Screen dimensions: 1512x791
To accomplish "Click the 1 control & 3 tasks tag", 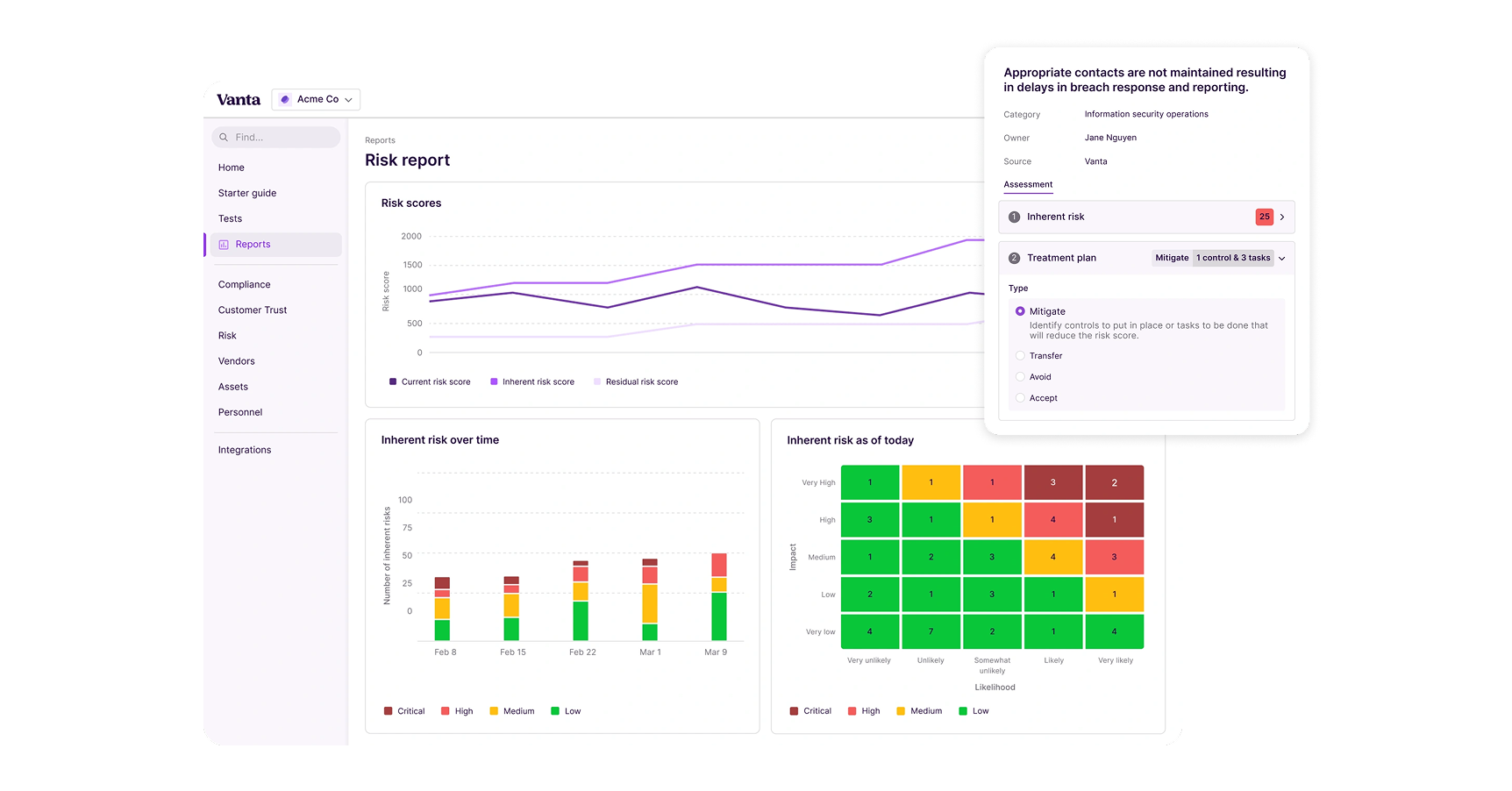I will (x=1233, y=258).
